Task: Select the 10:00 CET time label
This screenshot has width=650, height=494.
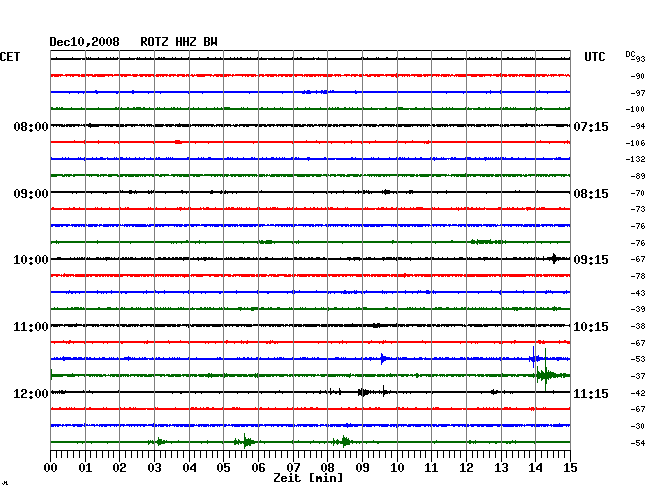Action: point(31,260)
